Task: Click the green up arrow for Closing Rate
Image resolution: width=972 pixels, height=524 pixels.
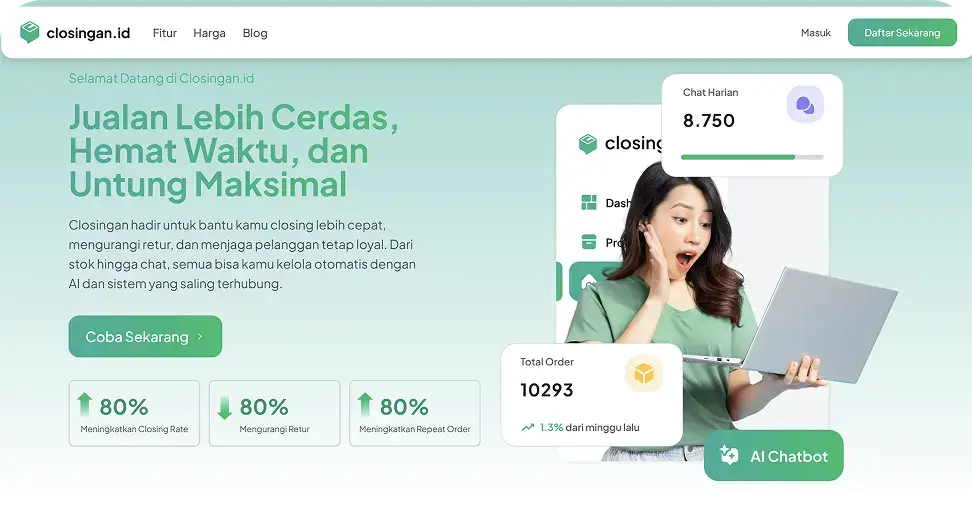Action: tap(84, 405)
